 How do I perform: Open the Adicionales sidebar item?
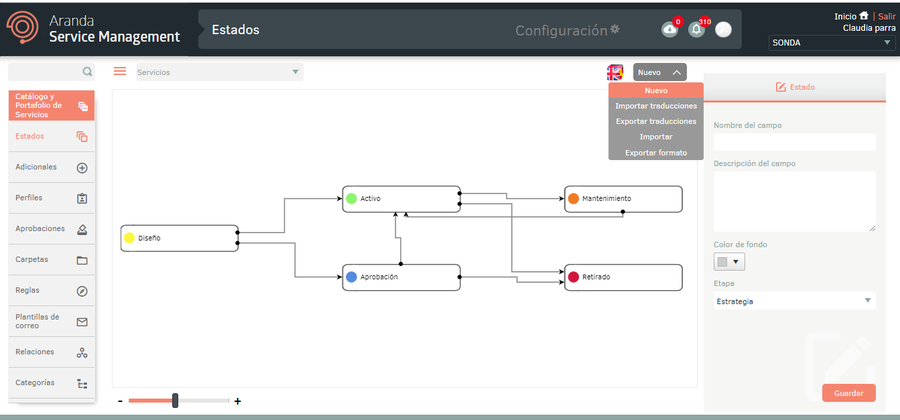pyautogui.click(x=52, y=168)
